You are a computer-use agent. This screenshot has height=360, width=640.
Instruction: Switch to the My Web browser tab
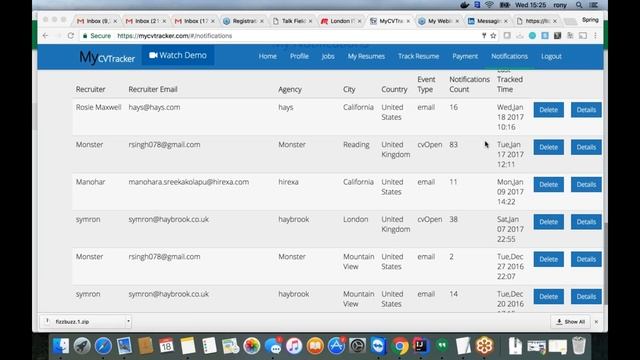pos(438,21)
